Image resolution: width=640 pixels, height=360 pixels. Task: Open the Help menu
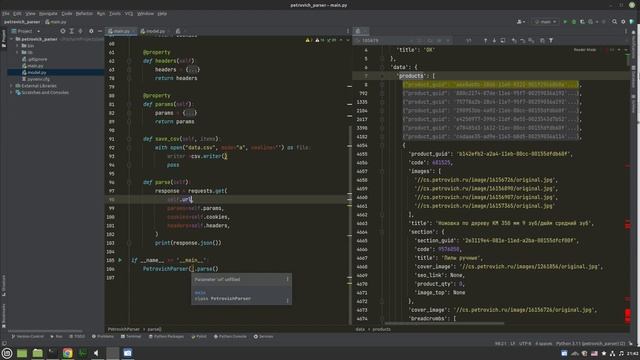(162, 13)
